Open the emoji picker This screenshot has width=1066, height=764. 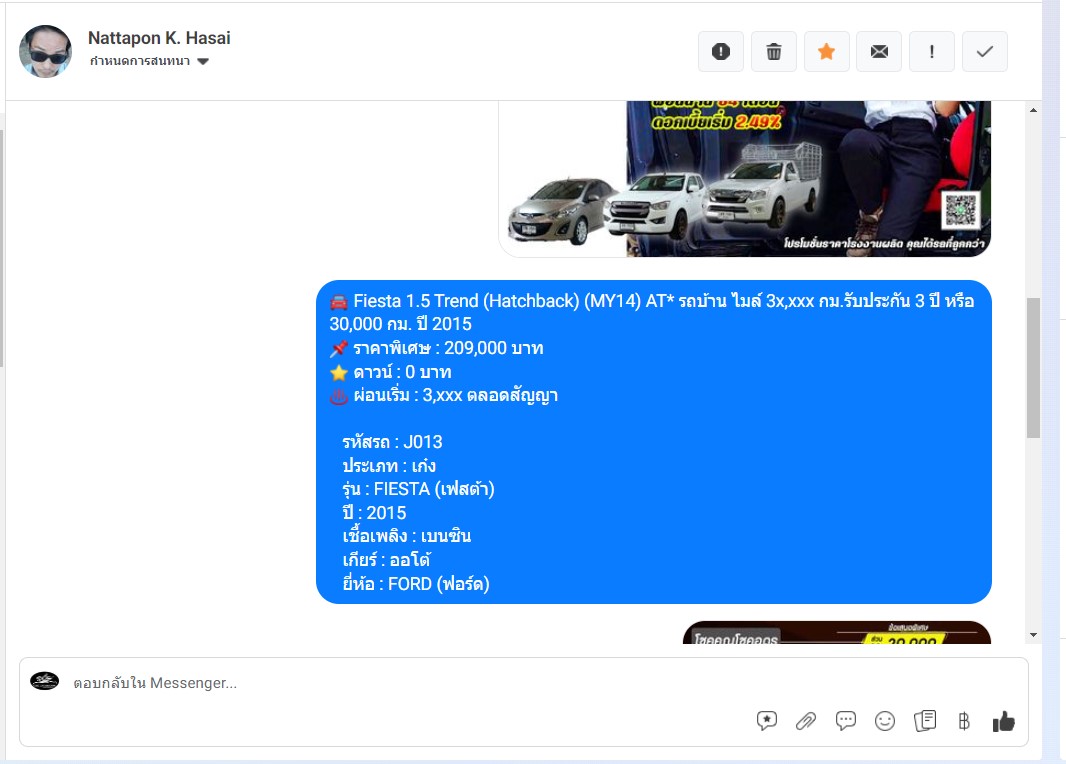point(884,720)
